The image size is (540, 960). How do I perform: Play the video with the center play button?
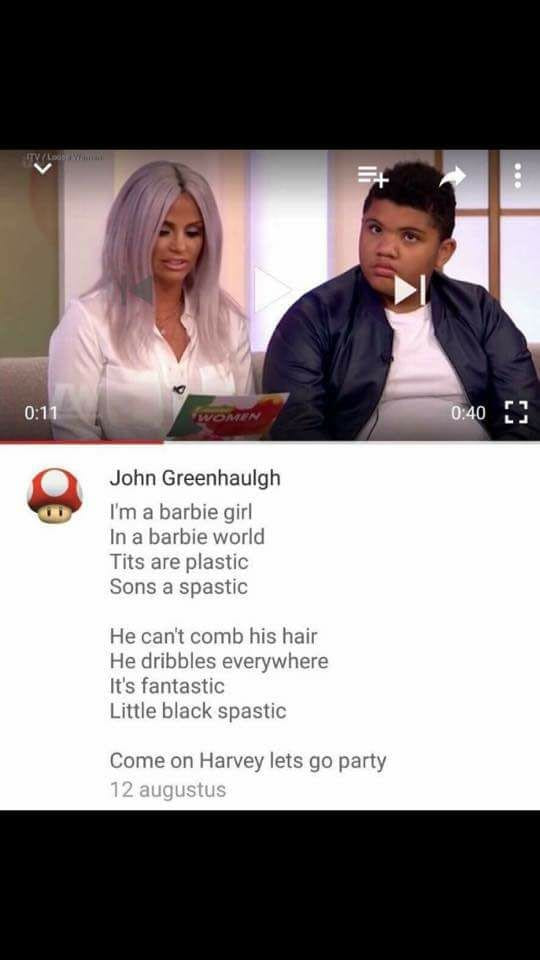[x=271, y=288]
